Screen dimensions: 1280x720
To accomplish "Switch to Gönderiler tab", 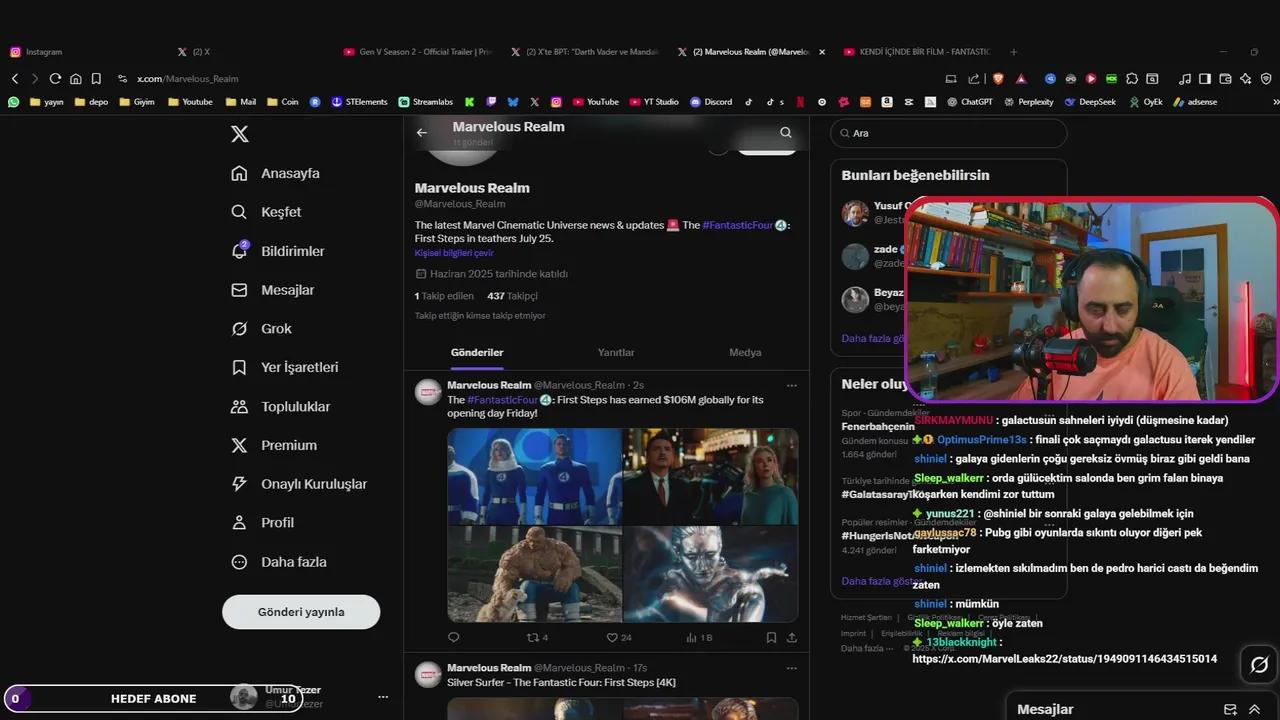I will pos(477,352).
